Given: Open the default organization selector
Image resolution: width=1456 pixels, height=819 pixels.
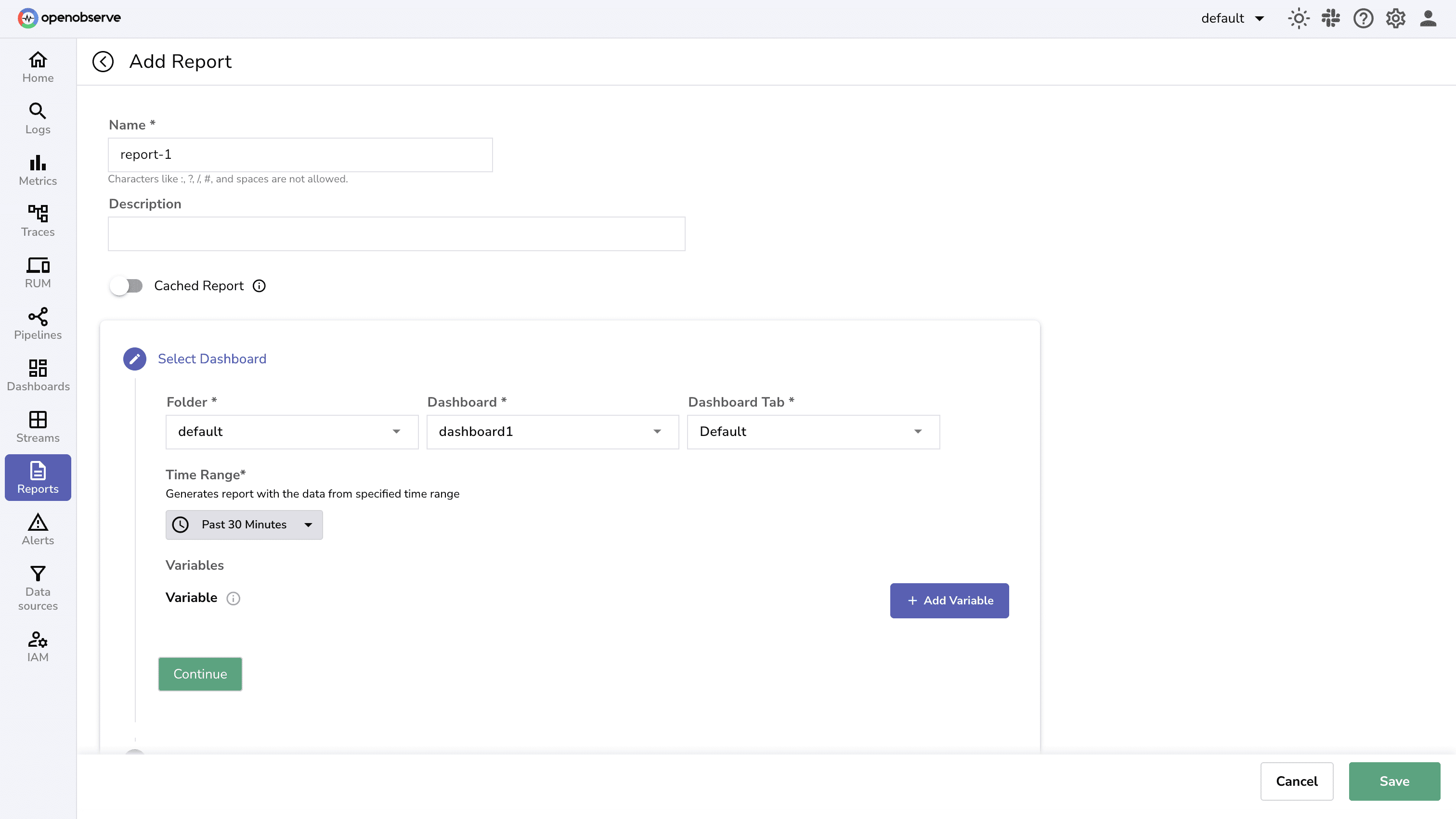Looking at the screenshot, I should 1233,18.
